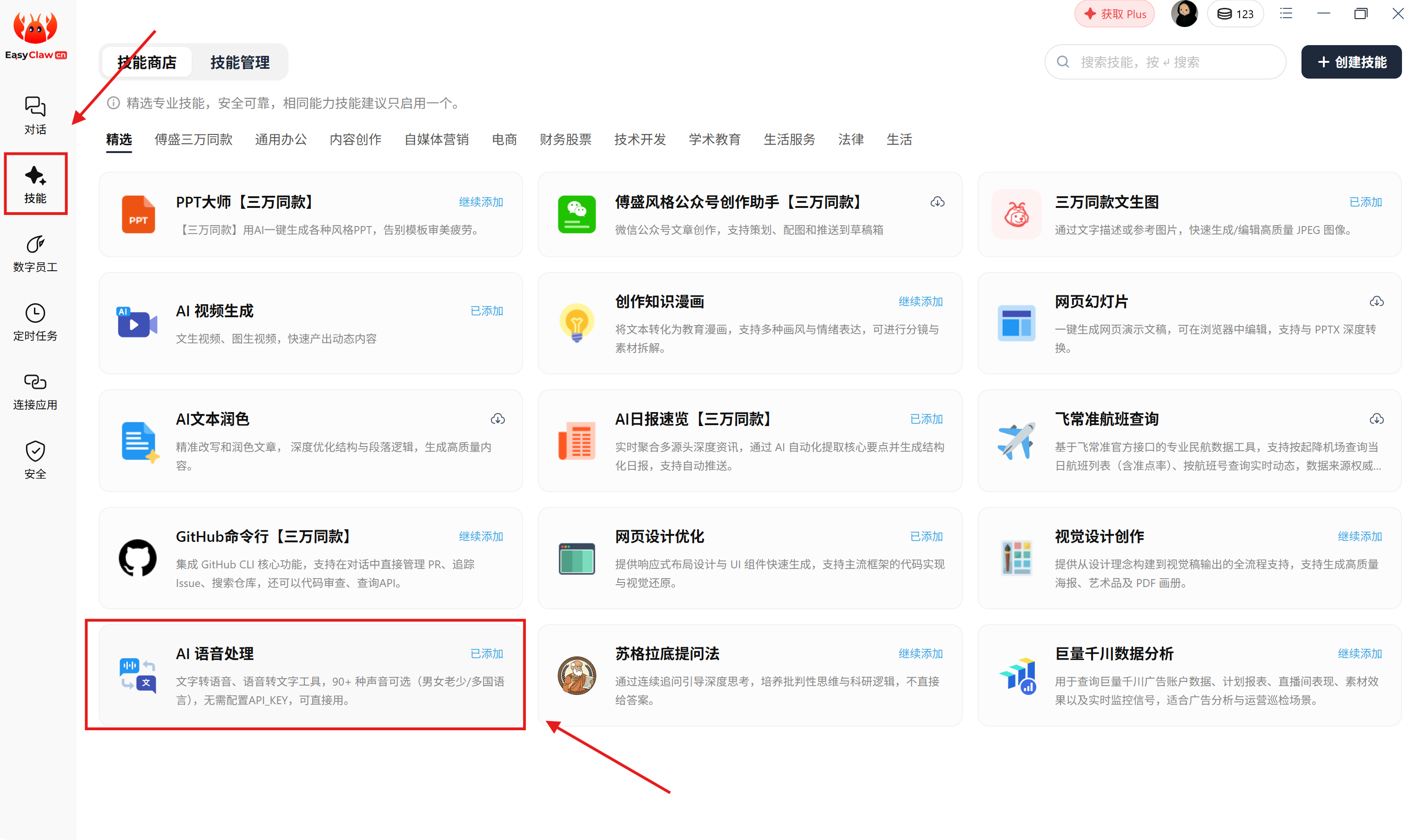Open 数字员工 in the sidebar
This screenshot has height=840, width=1422.
click(x=35, y=253)
